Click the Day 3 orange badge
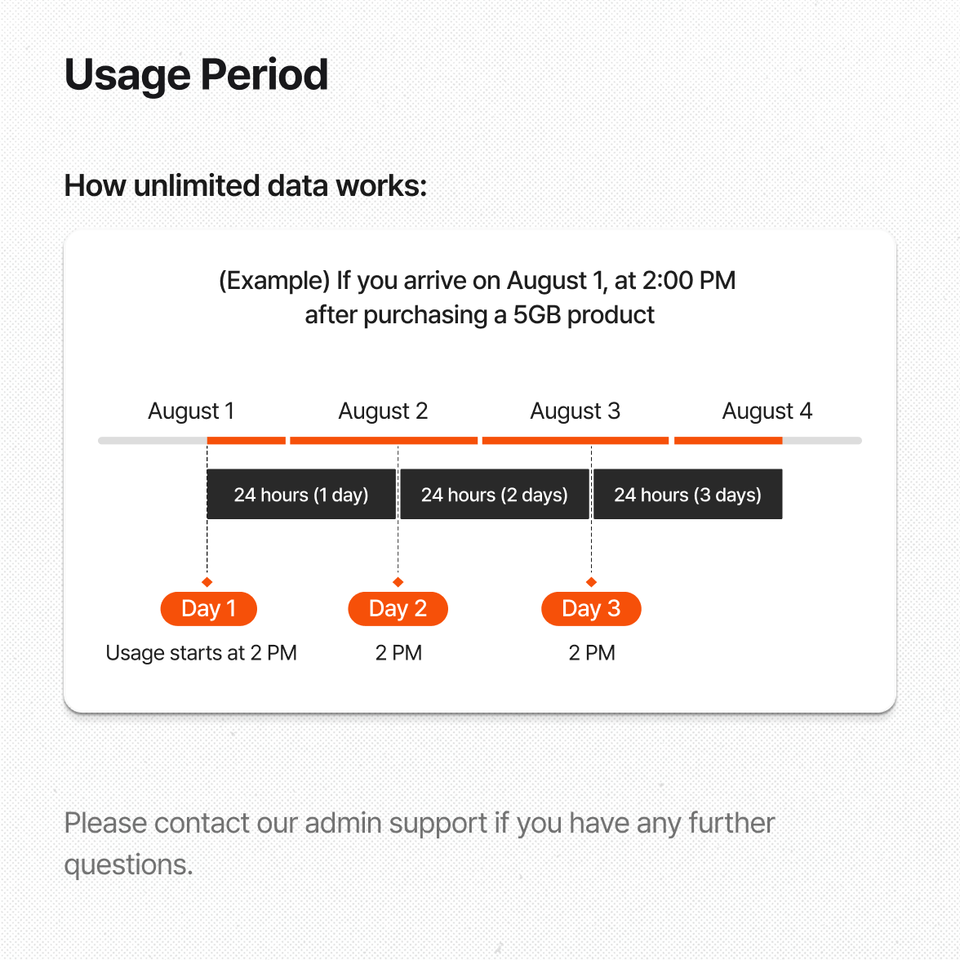The width and height of the screenshot is (960, 960). [x=591, y=609]
